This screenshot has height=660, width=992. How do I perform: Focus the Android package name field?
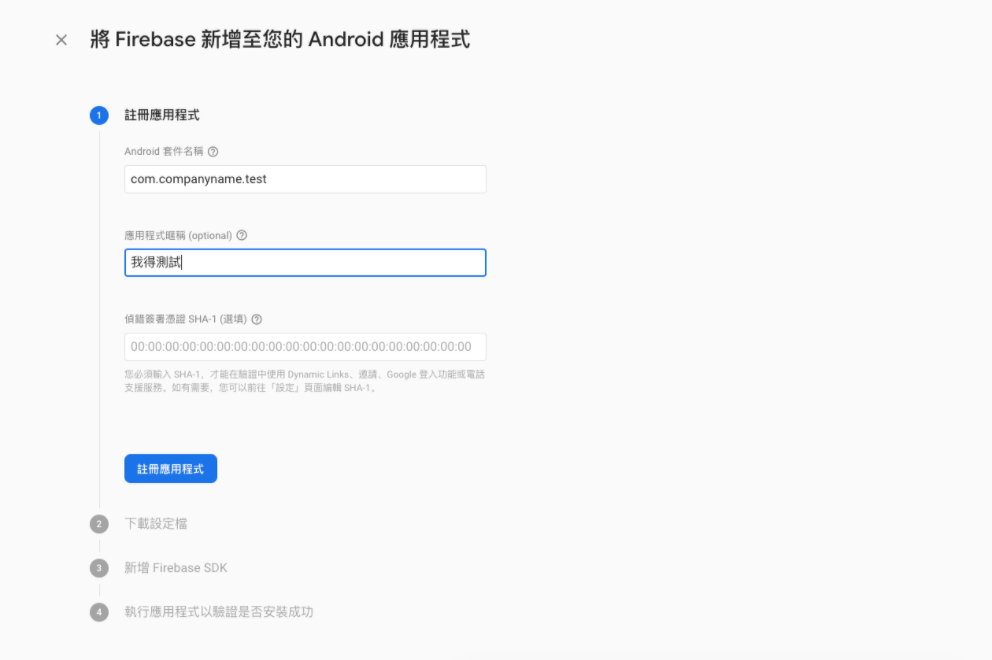click(x=305, y=179)
